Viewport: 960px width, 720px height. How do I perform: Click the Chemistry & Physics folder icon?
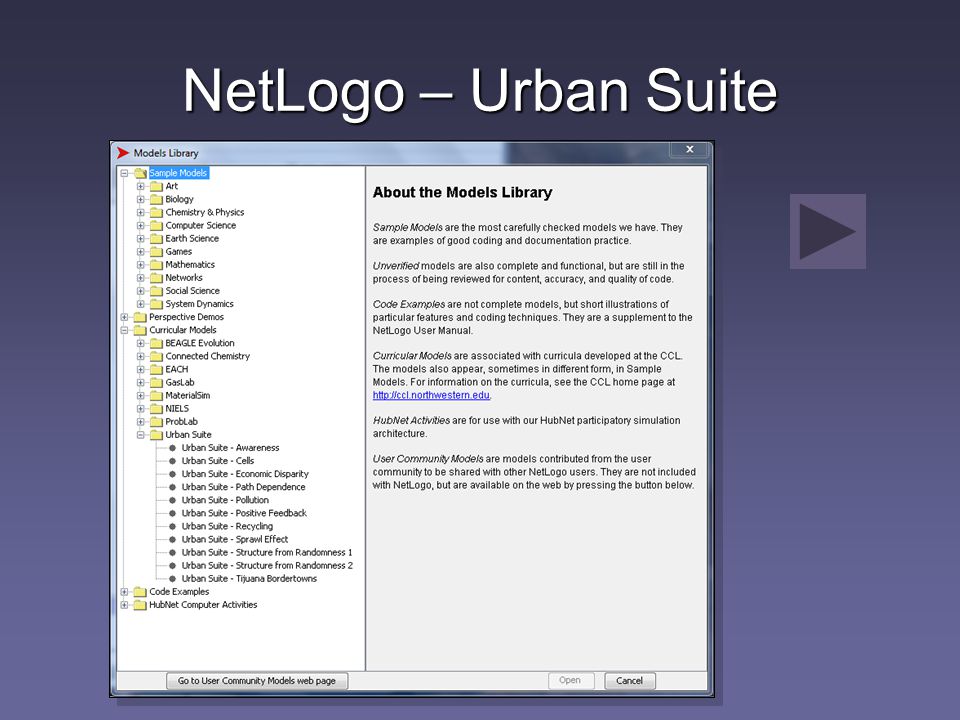pyautogui.click(x=156, y=212)
